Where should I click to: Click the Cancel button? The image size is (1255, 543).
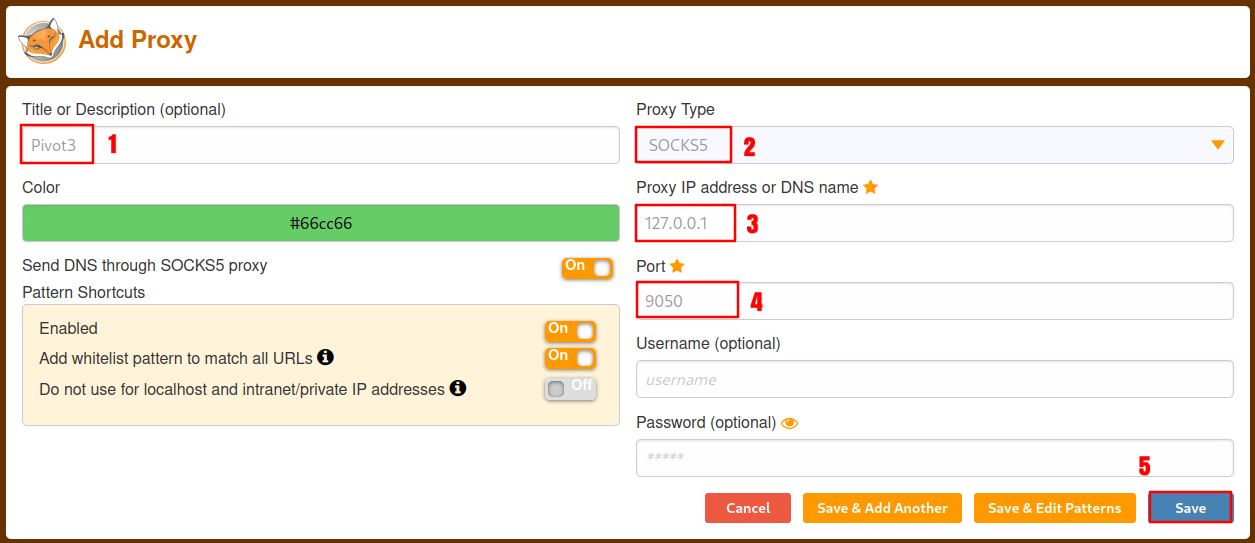pyautogui.click(x=747, y=508)
